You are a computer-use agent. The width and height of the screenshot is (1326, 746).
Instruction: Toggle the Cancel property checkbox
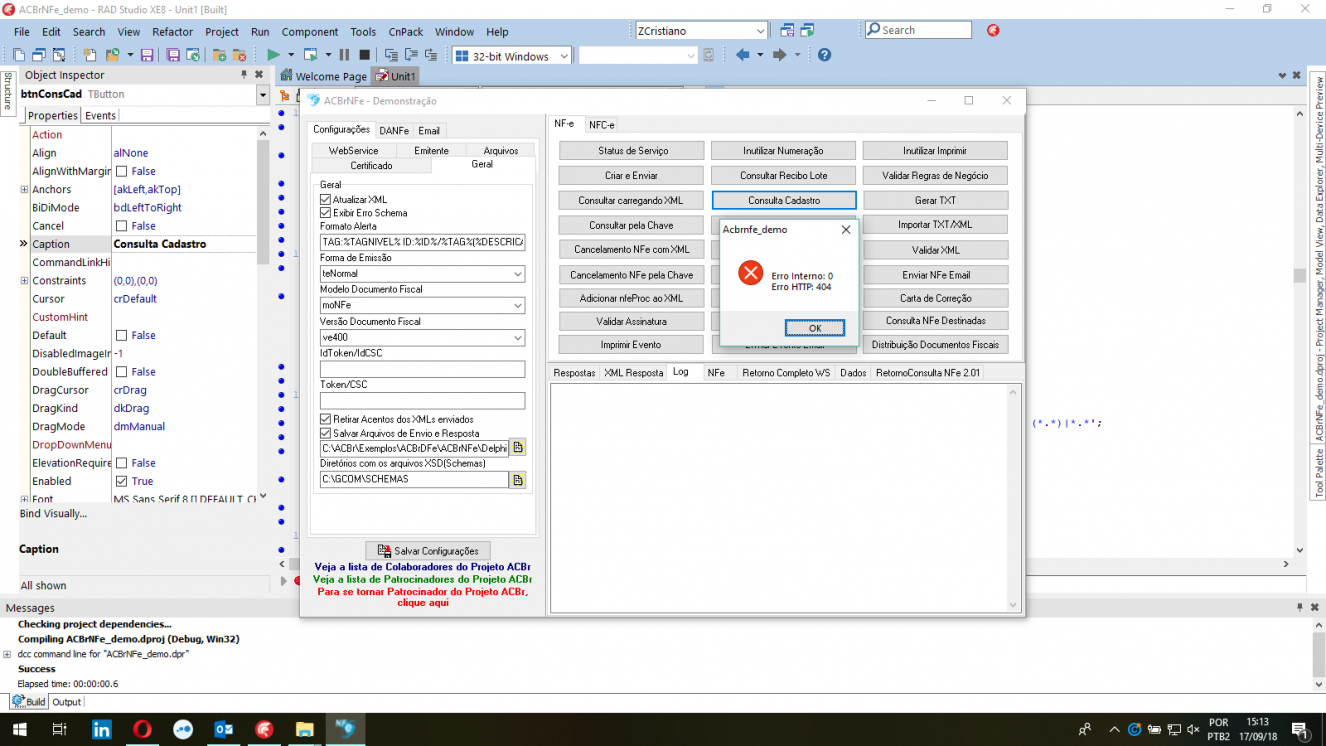tap(121, 226)
